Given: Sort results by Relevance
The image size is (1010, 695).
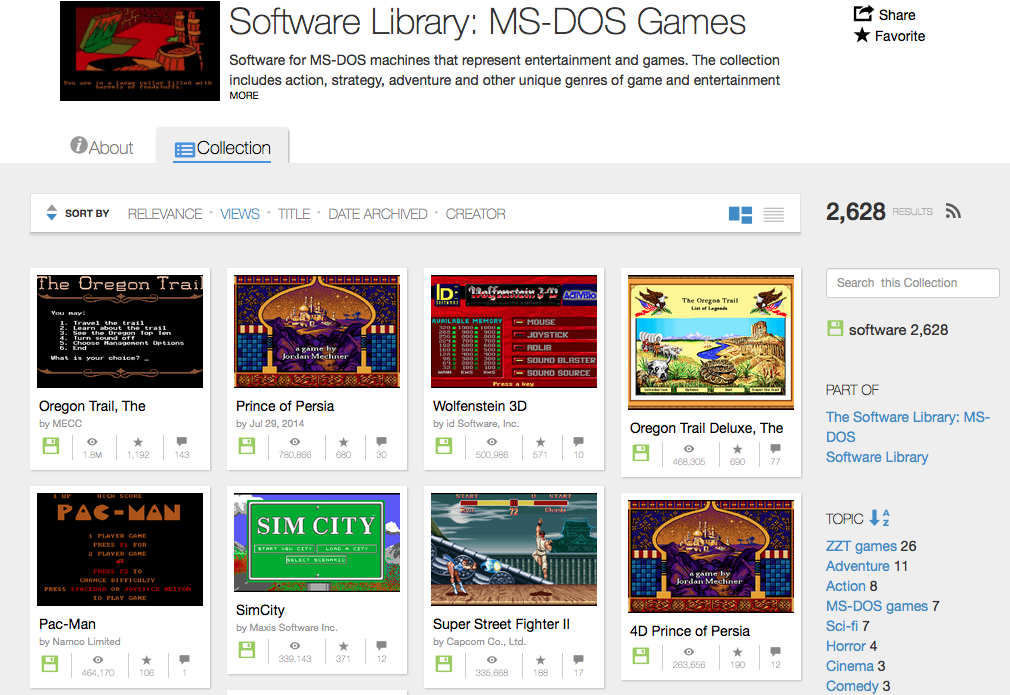Looking at the screenshot, I should pyautogui.click(x=165, y=214).
